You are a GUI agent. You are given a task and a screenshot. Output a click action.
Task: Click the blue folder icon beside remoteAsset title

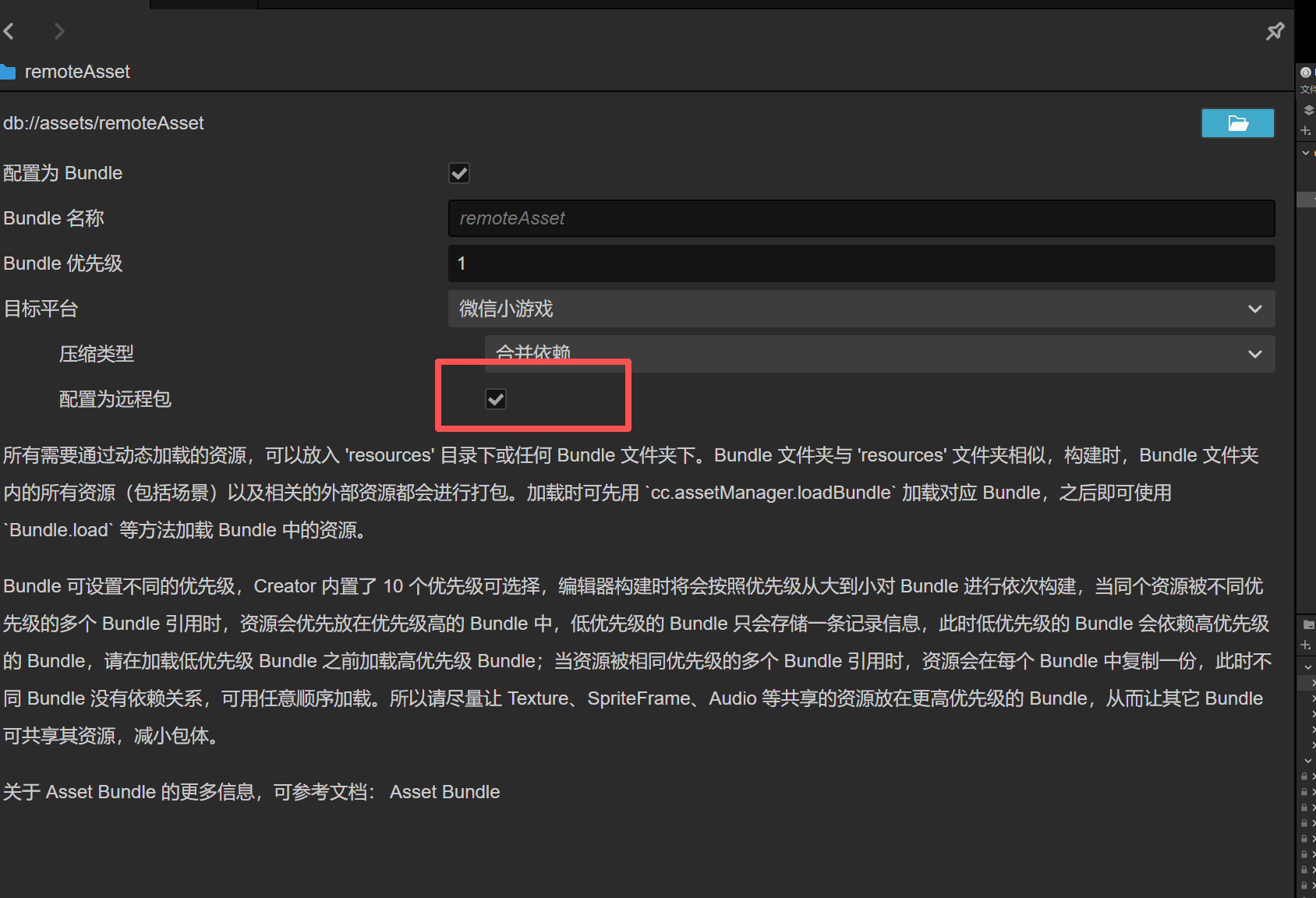click(x=8, y=72)
